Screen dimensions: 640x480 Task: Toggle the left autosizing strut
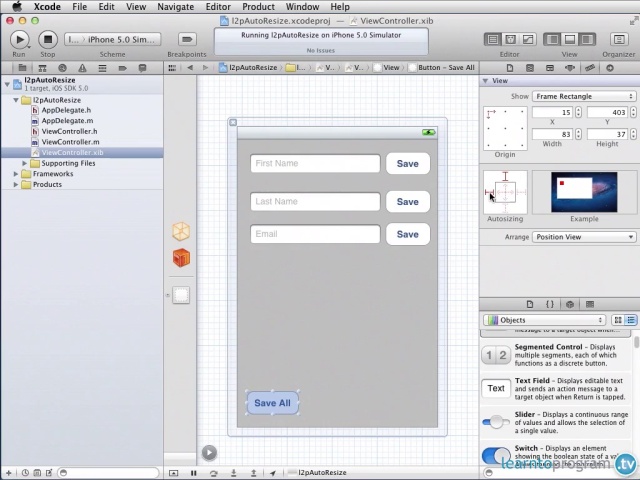pyautogui.click(x=491, y=192)
